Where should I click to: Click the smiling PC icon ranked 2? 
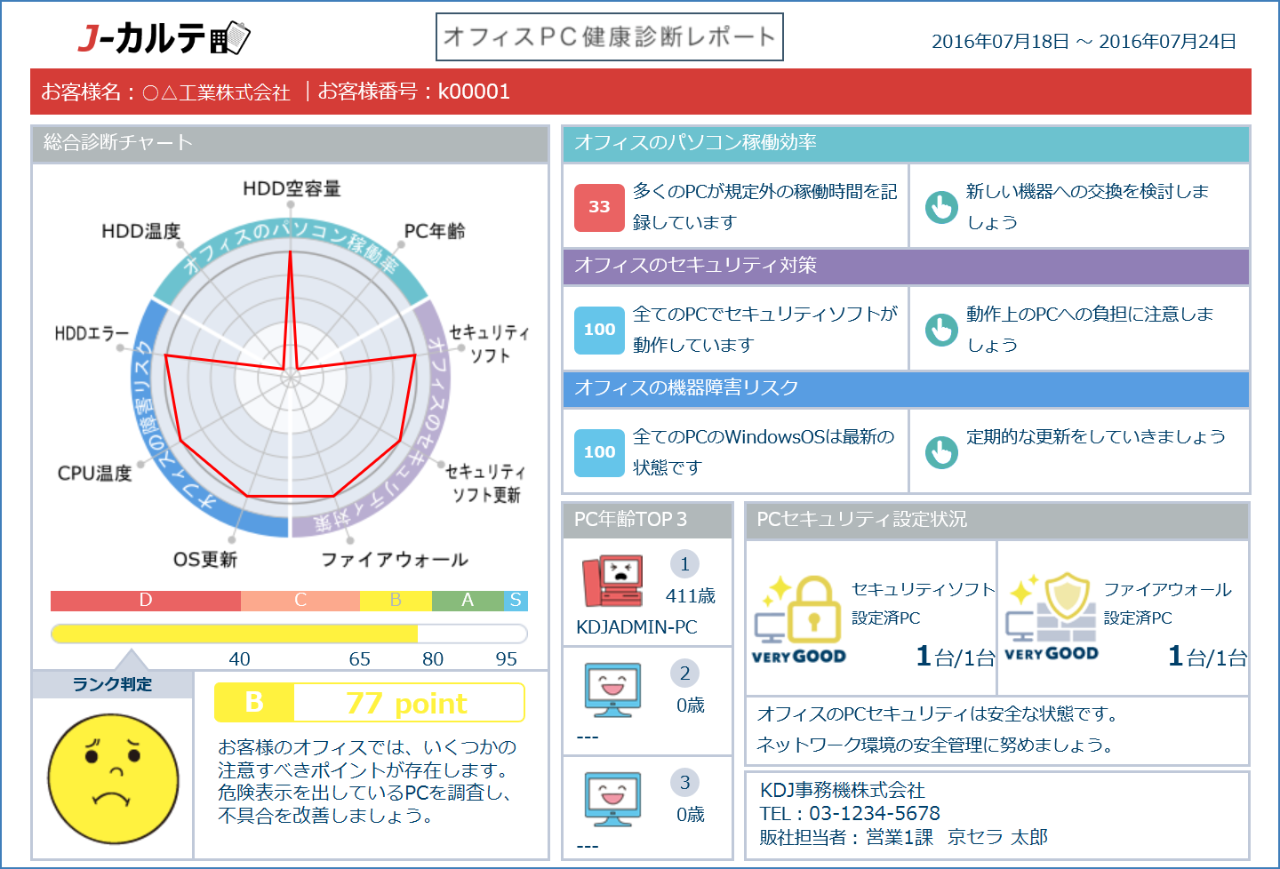coord(612,691)
